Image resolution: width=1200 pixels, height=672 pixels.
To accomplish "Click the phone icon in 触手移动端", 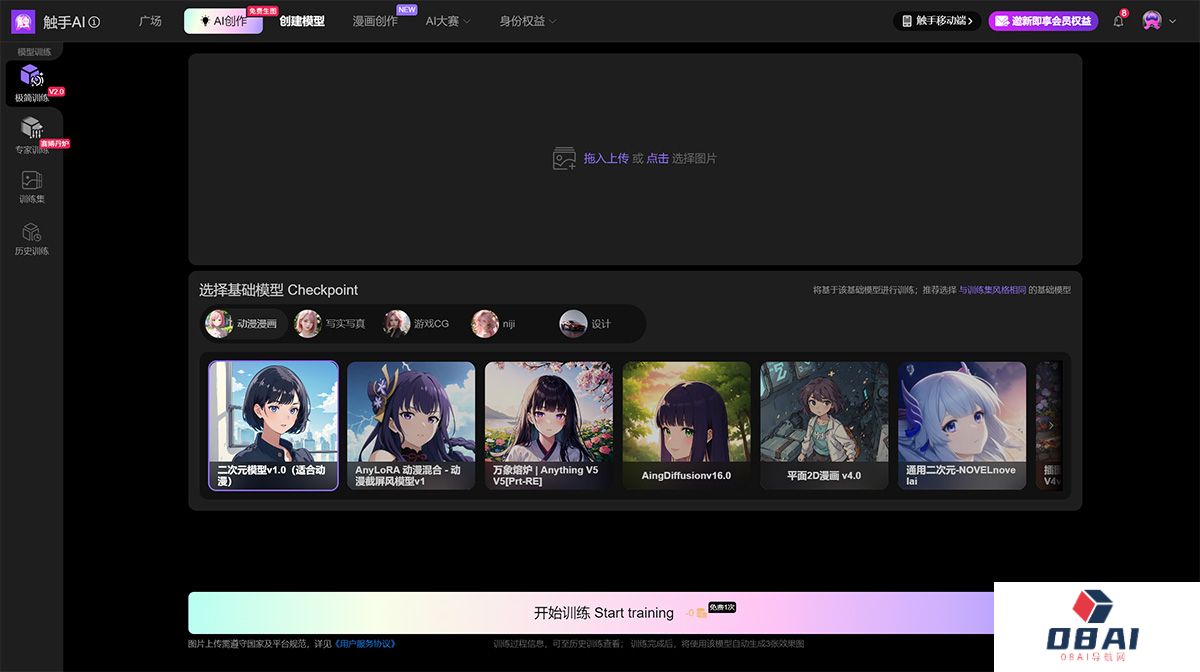I will click(907, 21).
